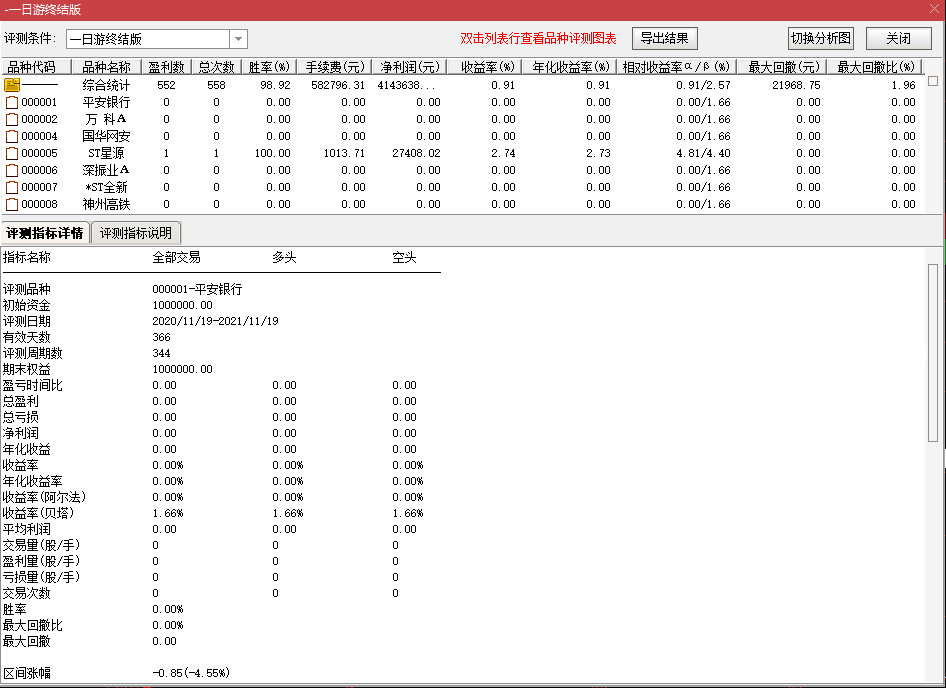Click the document icon beside 000002
Screen dimensions: 946x688
pyautogui.click(x=12, y=119)
